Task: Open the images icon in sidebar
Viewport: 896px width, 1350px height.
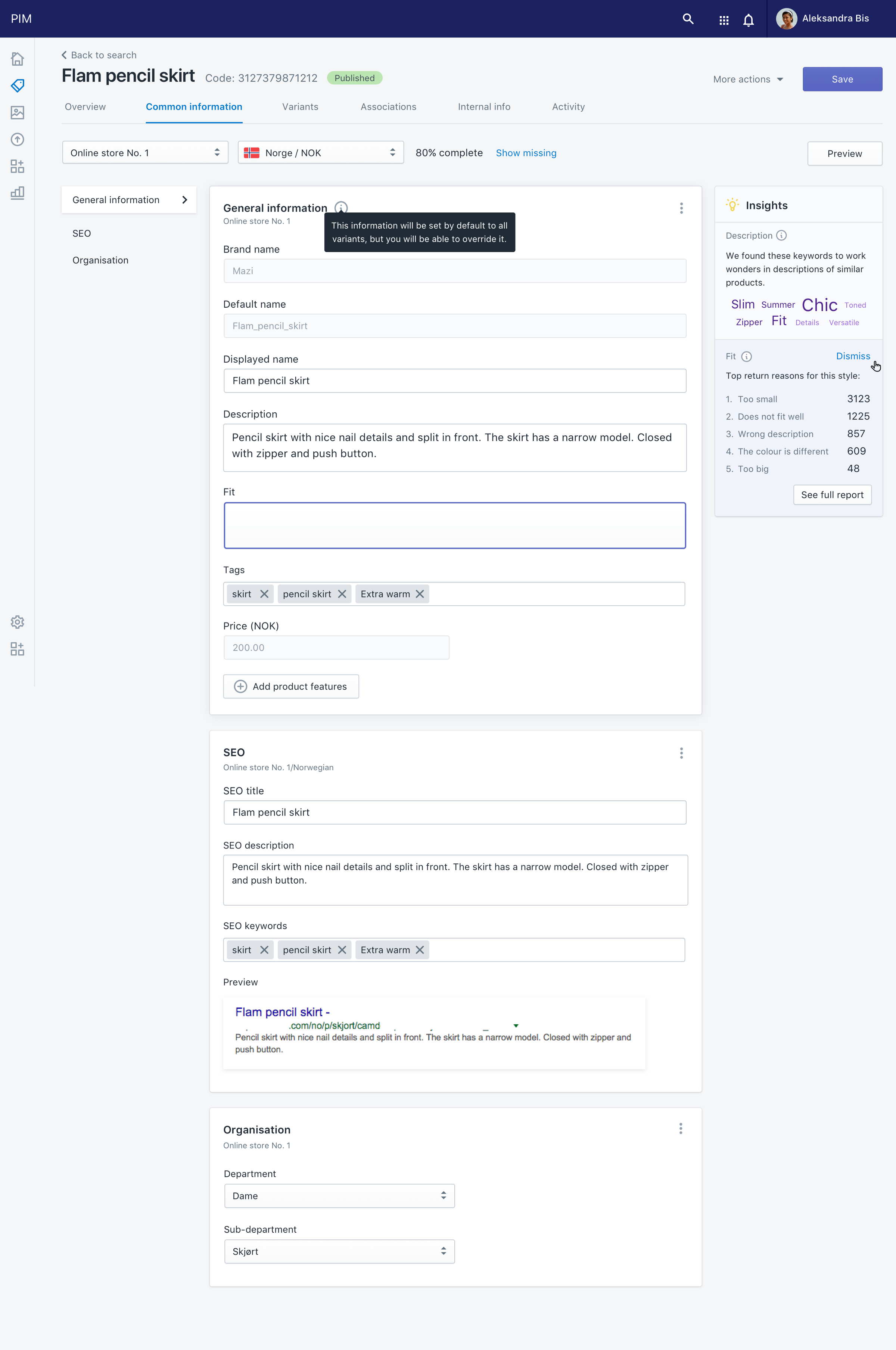Action: pyautogui.click(x=17, y=113)
